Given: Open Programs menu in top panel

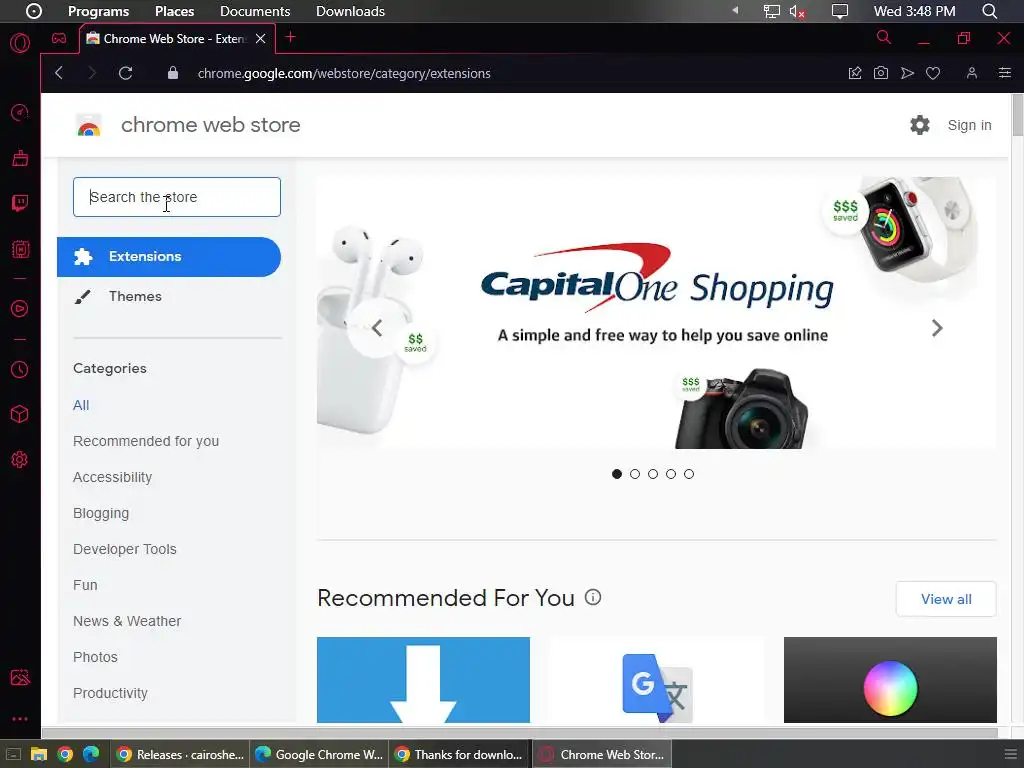Looking at the screenshot, I should point(99,11).
